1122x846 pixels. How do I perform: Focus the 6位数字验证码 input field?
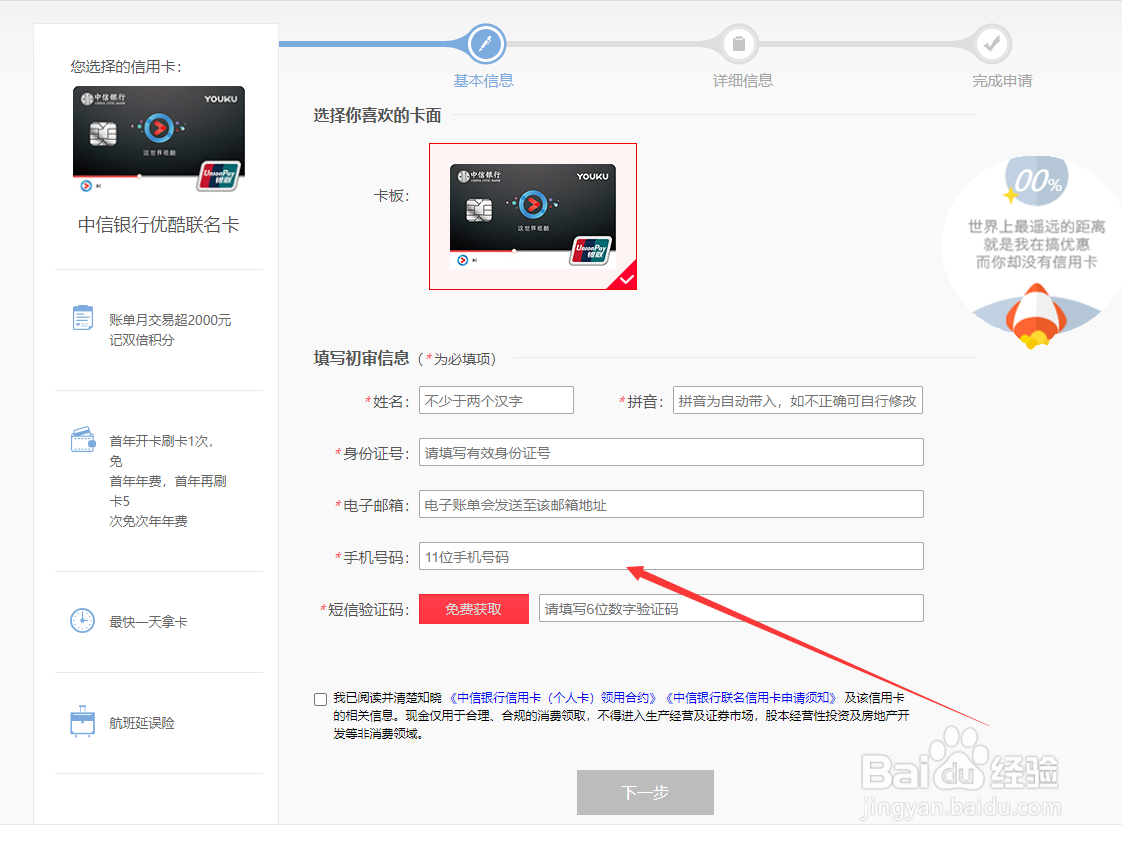coord(731,608)
